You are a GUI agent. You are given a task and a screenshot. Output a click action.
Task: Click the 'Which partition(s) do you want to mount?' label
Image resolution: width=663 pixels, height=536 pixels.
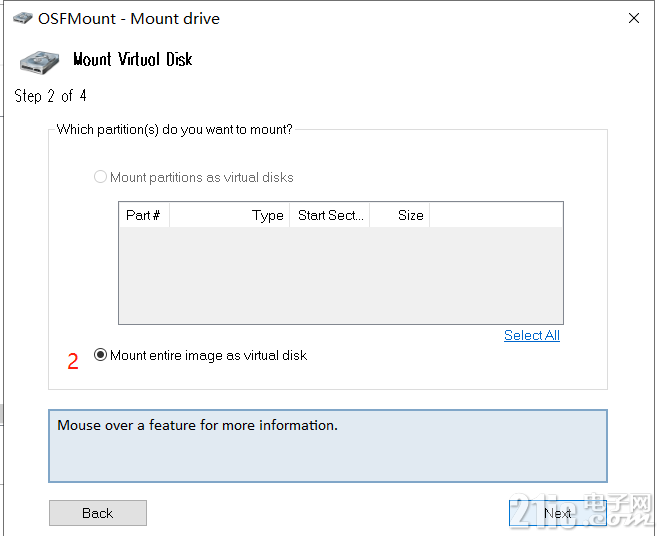175,129
